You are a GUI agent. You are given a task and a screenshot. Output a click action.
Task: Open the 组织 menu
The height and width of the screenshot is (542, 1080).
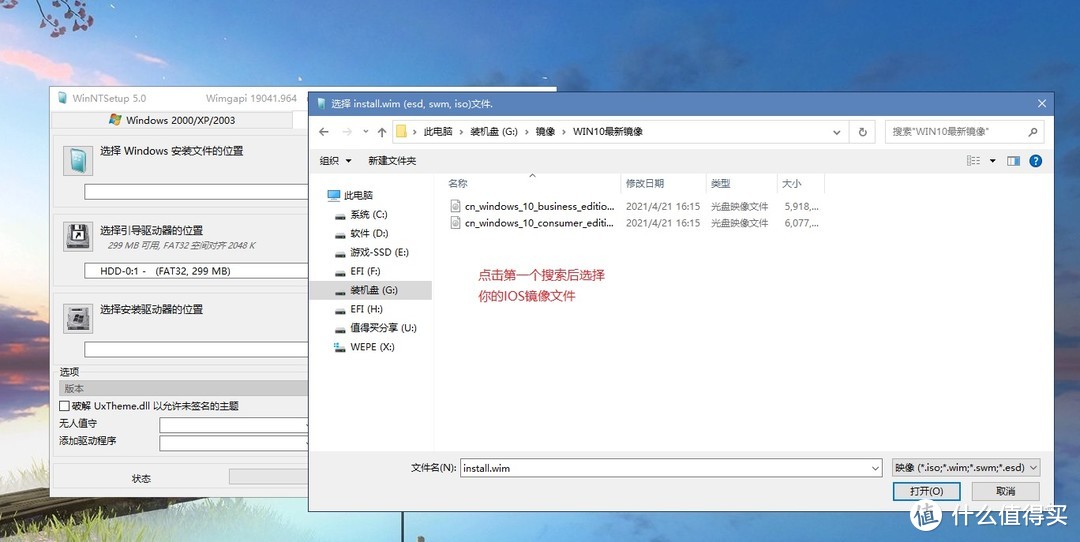tap(335, 160)
